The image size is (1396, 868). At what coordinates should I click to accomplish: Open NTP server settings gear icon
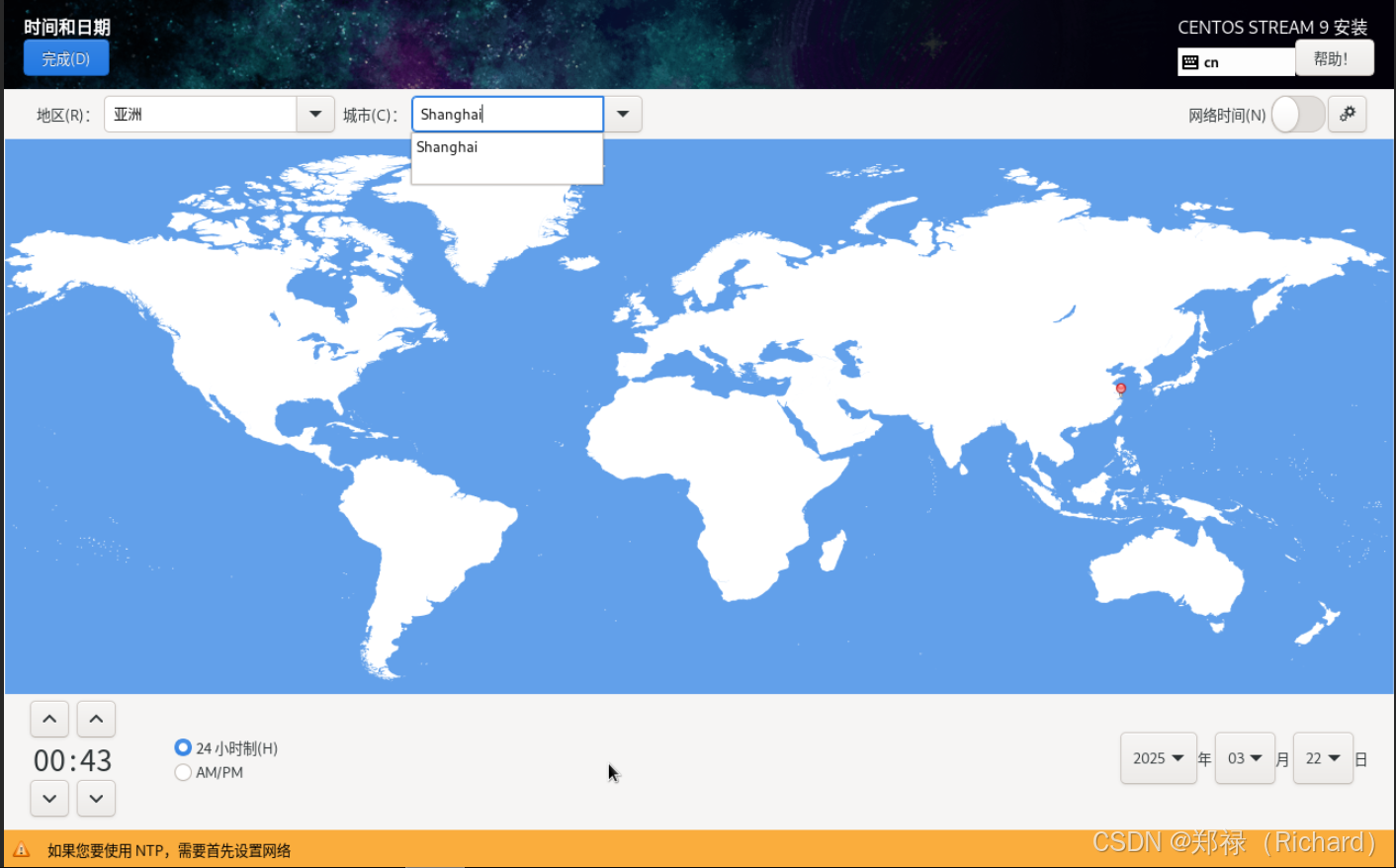(1347, 115)
